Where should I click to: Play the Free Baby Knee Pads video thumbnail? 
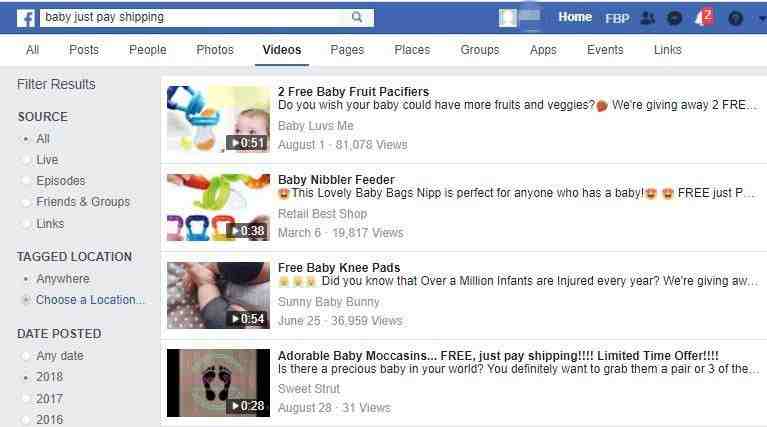coord(218,295)
